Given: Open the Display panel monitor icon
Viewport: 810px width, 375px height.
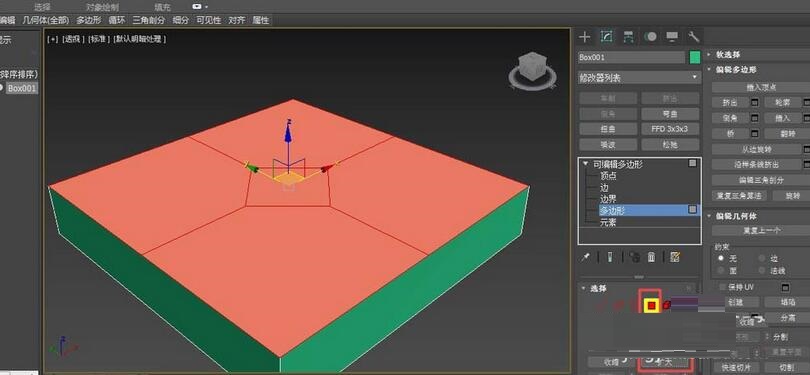Looking at the screenshot, I should click(672, 37).
